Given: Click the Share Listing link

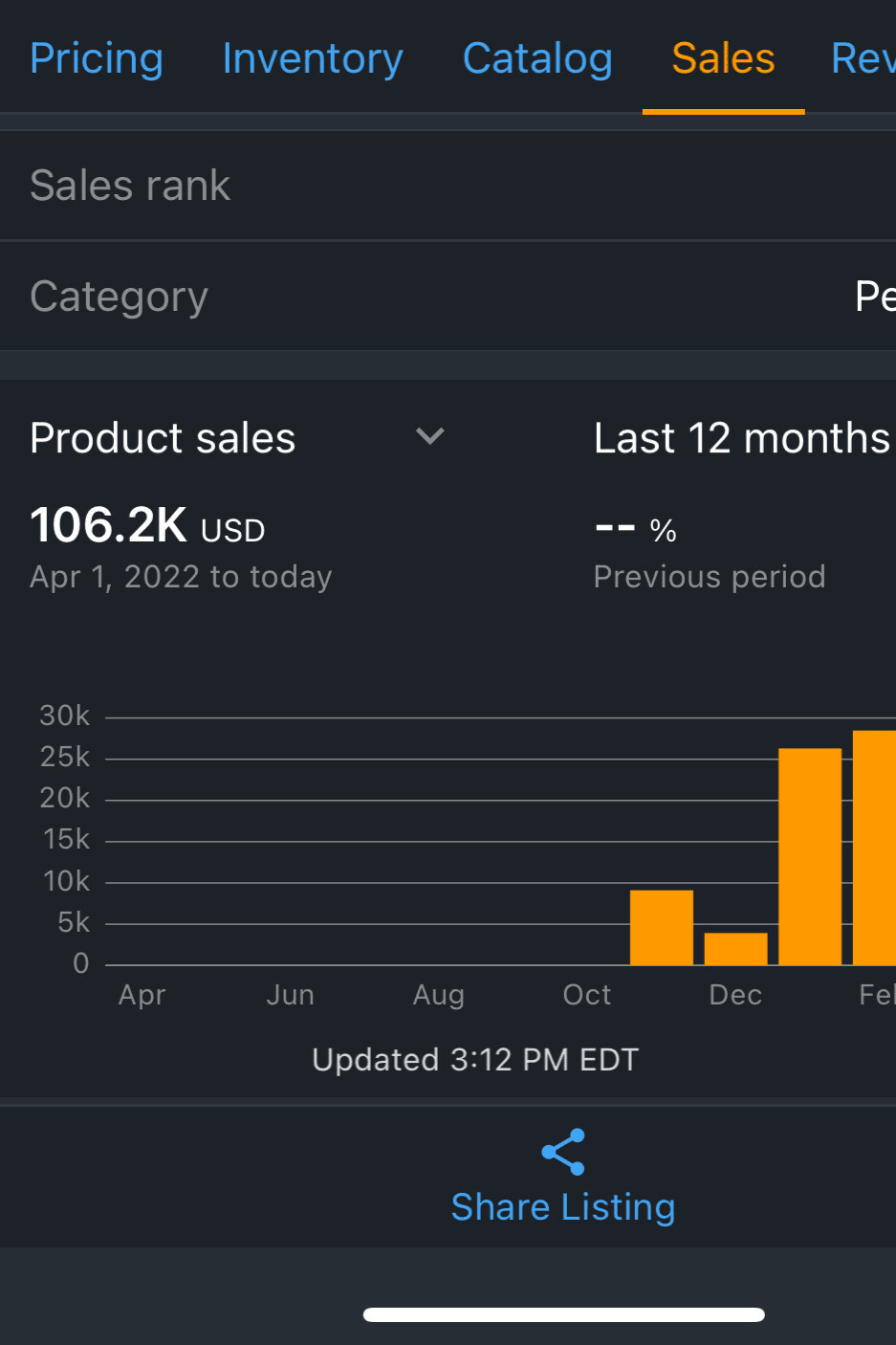Looking at the screenshot, I should pyautogui.click(x=563, y=1207).
